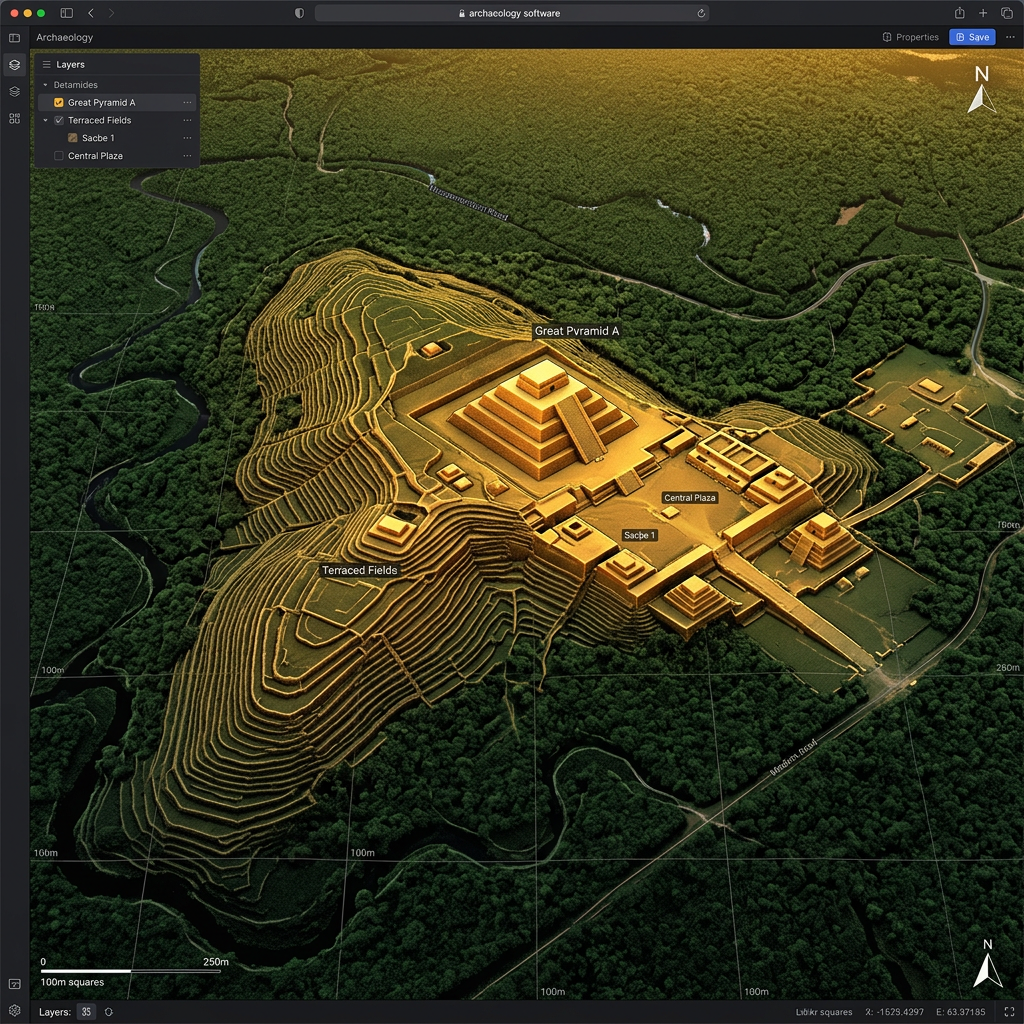The image size is (1024, 1024).
Task: Uncheck the Great Pyramid A layer
Action: pos(58,102)
